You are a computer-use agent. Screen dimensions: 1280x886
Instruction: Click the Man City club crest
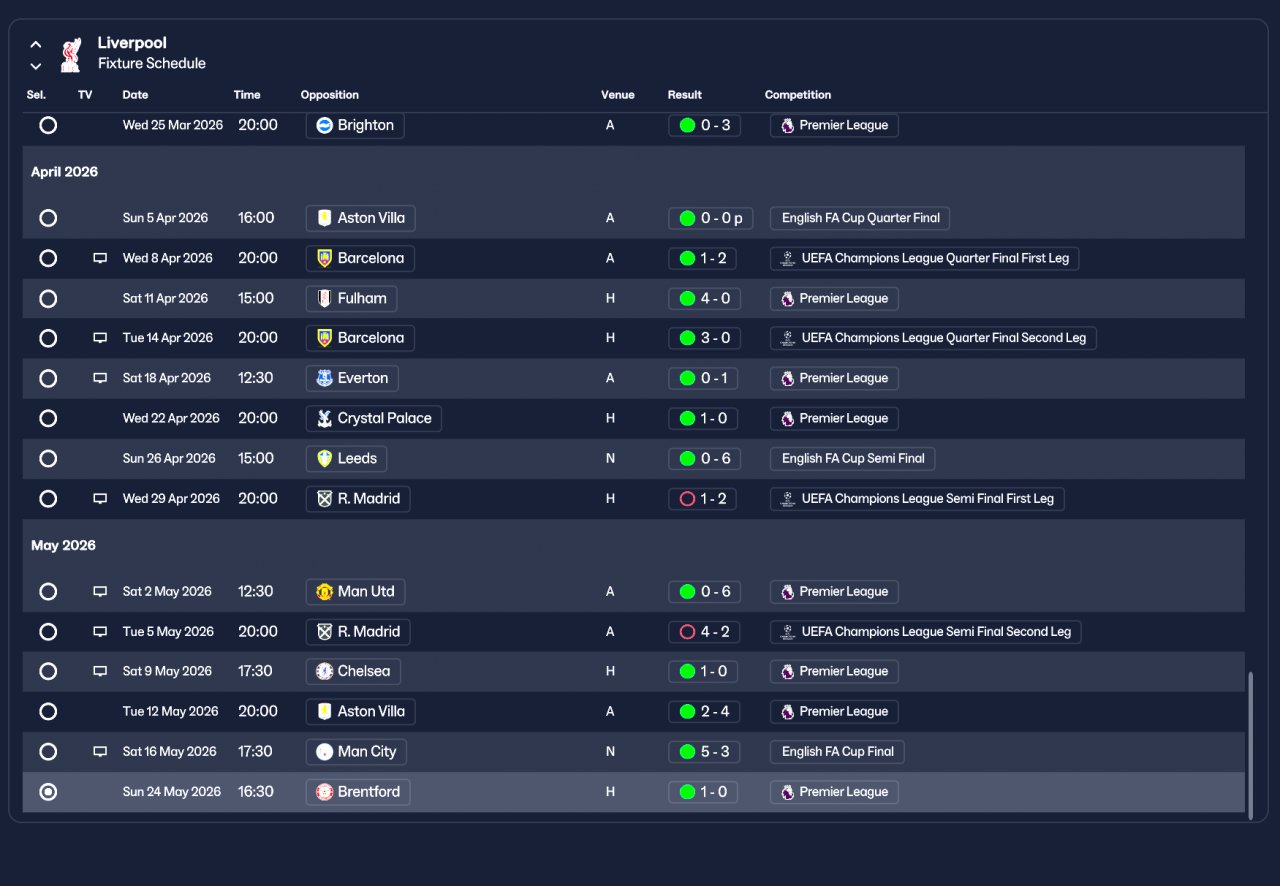point(324,751)
